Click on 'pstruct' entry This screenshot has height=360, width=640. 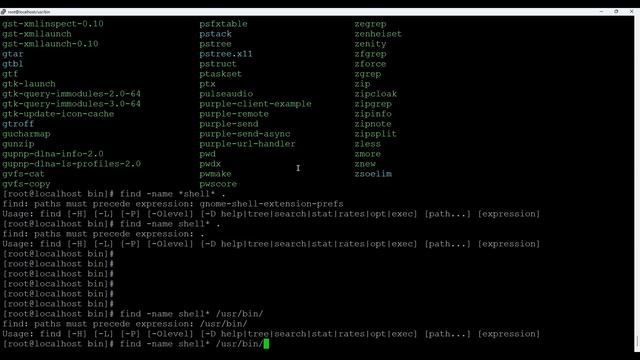[x=218, y=64]
